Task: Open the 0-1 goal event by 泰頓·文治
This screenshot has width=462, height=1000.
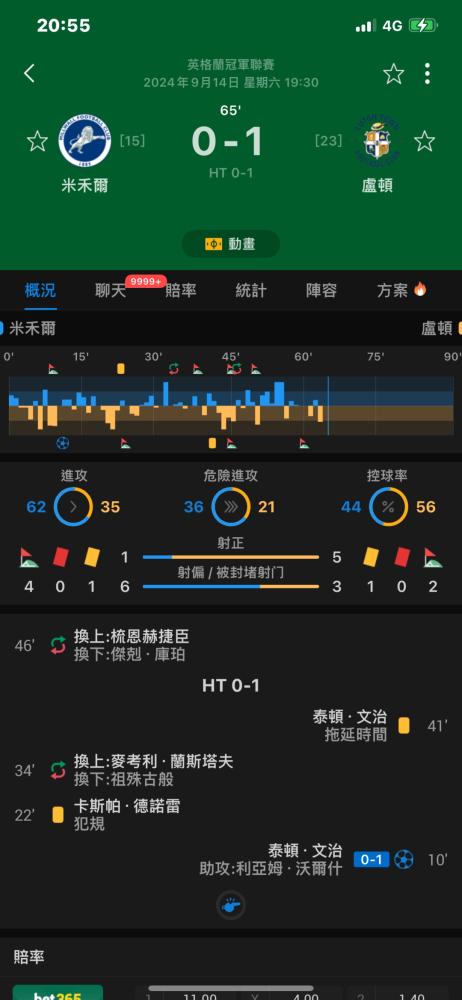Action: click(231, 859)
